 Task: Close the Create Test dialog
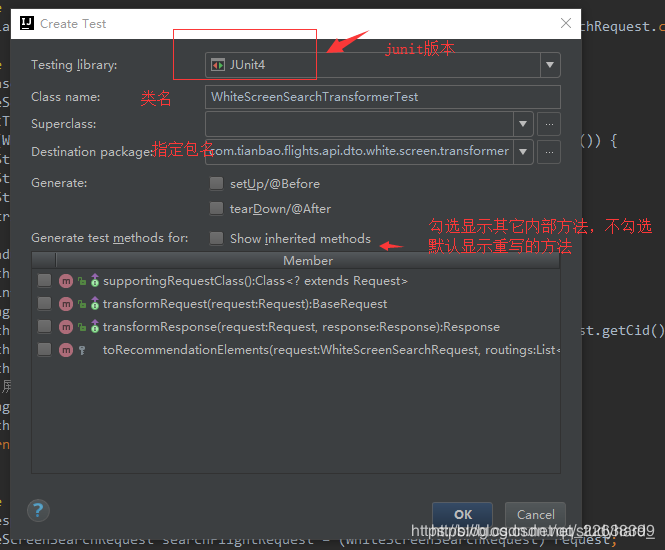point(566,23)
